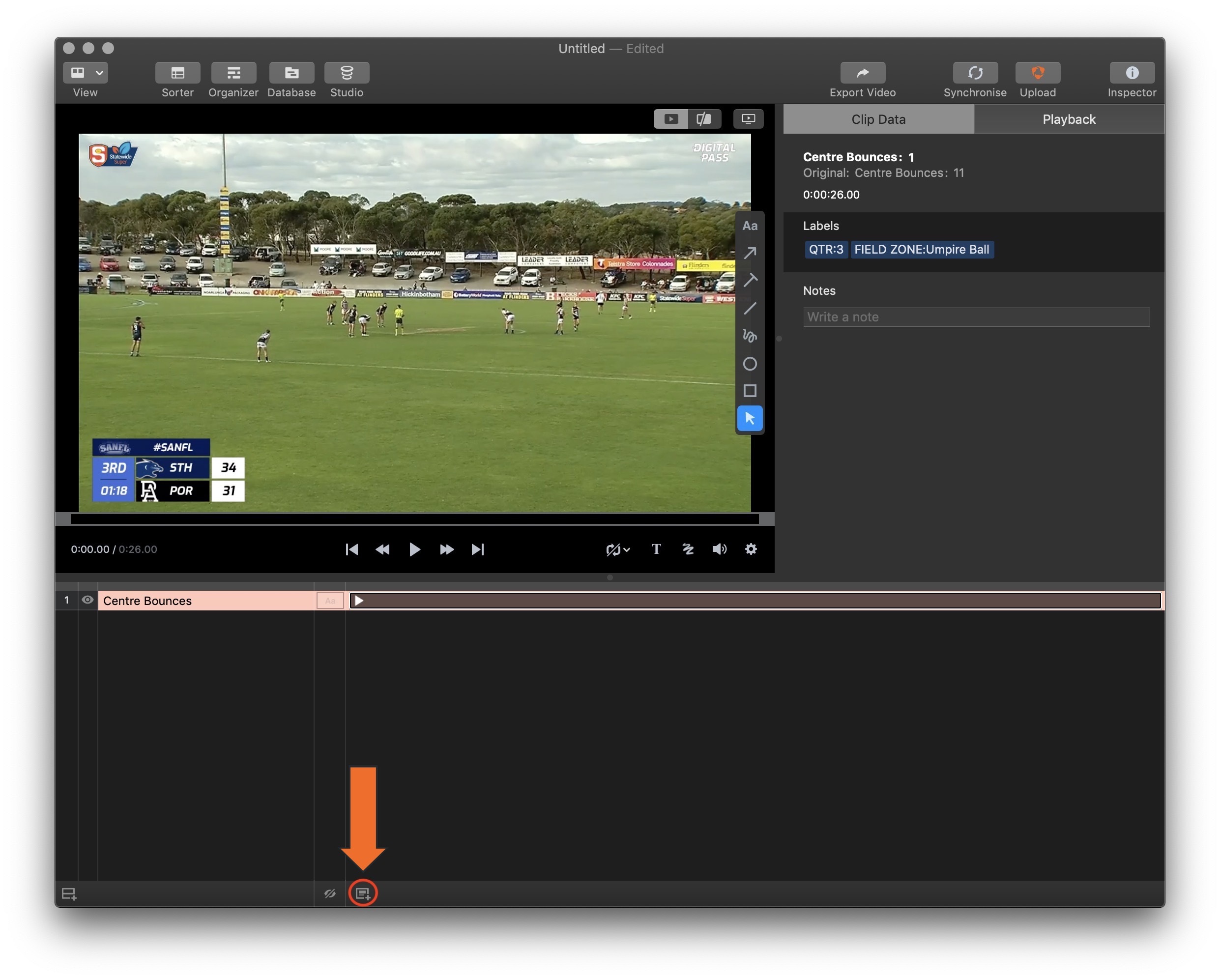Viewport: 1220px width, 980px height.
Task: Switch to the Playback tab
Action: 1069,119
